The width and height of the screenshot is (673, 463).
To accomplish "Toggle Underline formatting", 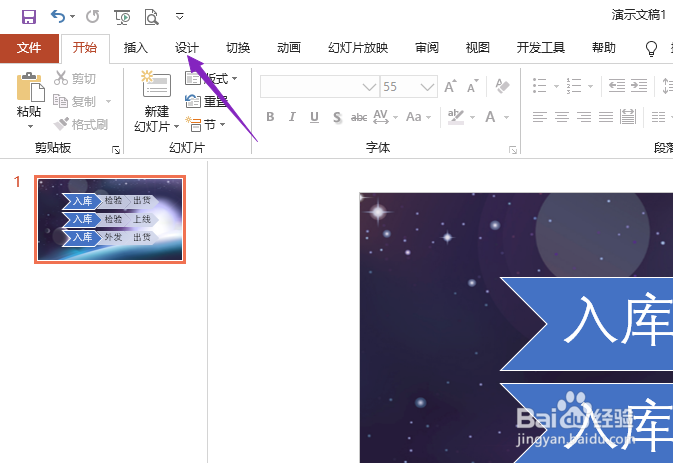I will 314,117.
